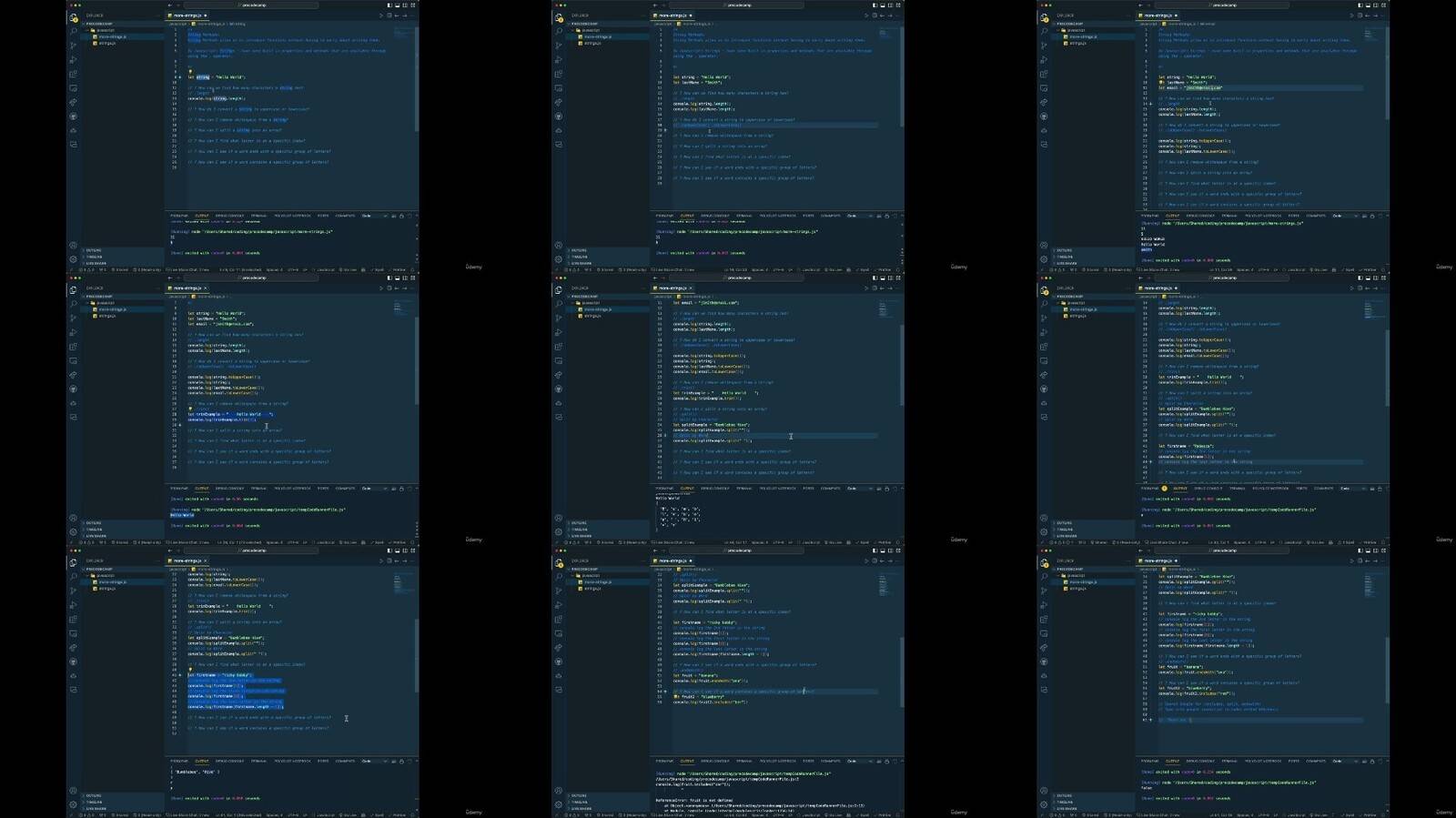Open DEBUG CONSOLE tab in the center window
The width and height of the screenshot is (1456, 818).
click(715, 489)
